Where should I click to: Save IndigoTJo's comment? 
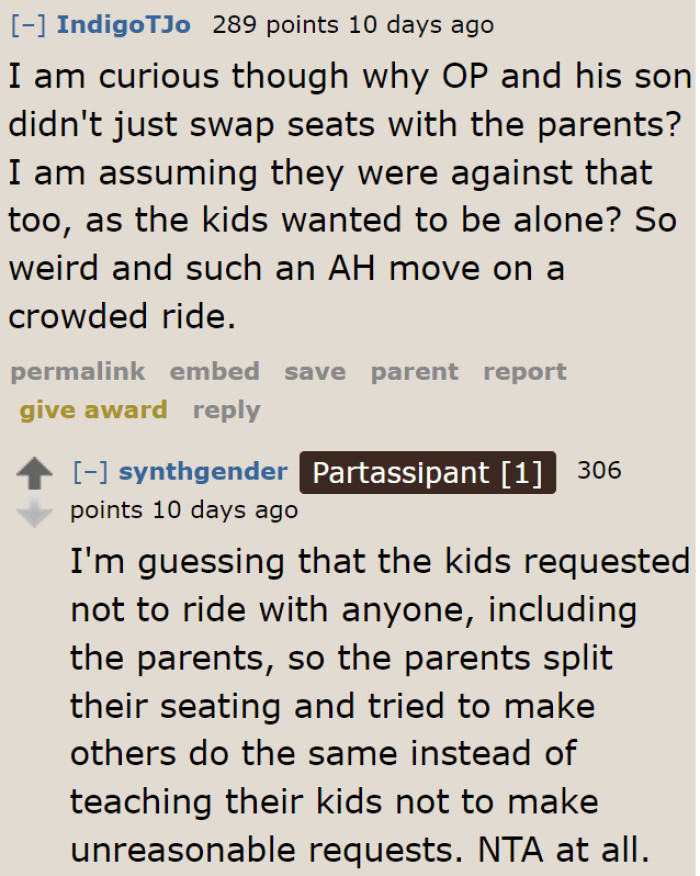point(314,371)
